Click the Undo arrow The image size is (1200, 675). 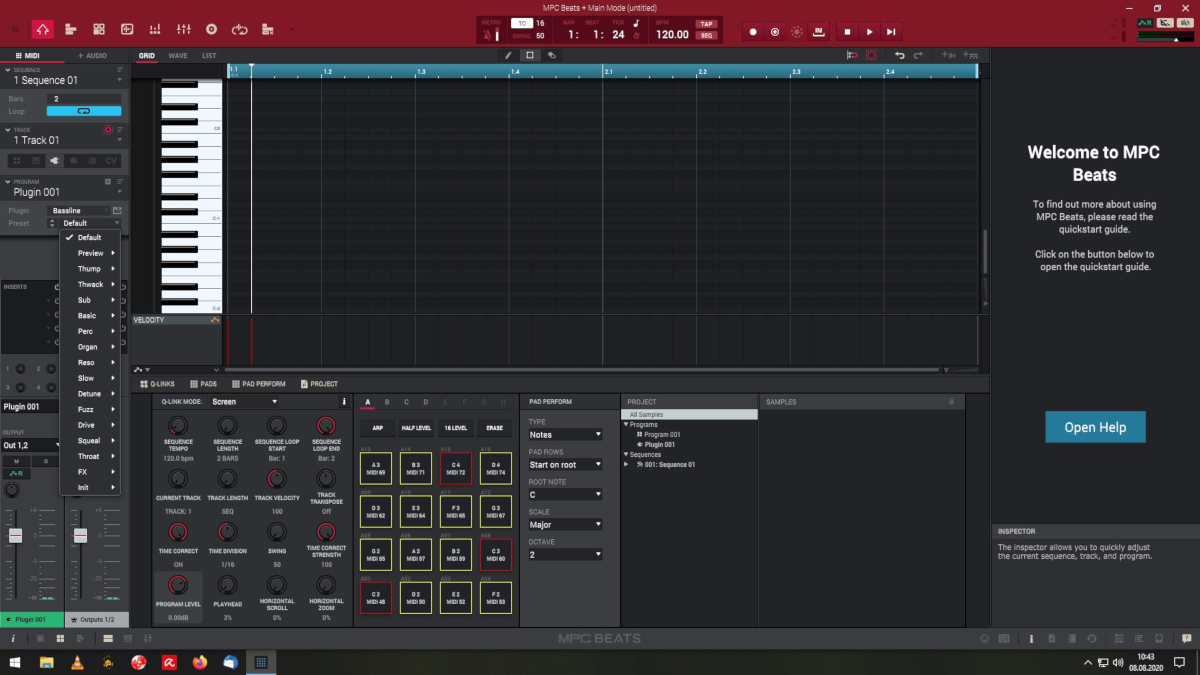[900, 56]
